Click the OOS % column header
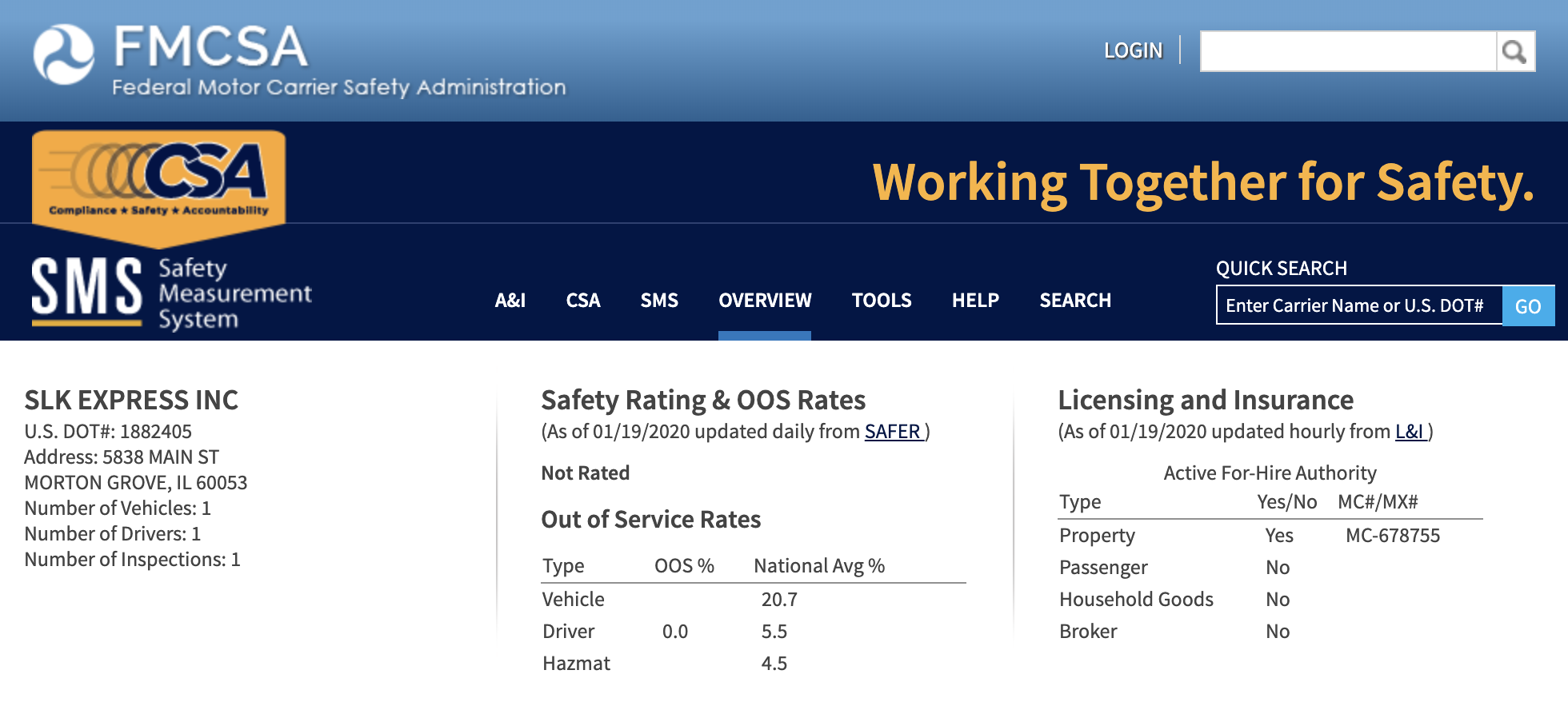The image size is (1568, 702). (x=684, y=566)
